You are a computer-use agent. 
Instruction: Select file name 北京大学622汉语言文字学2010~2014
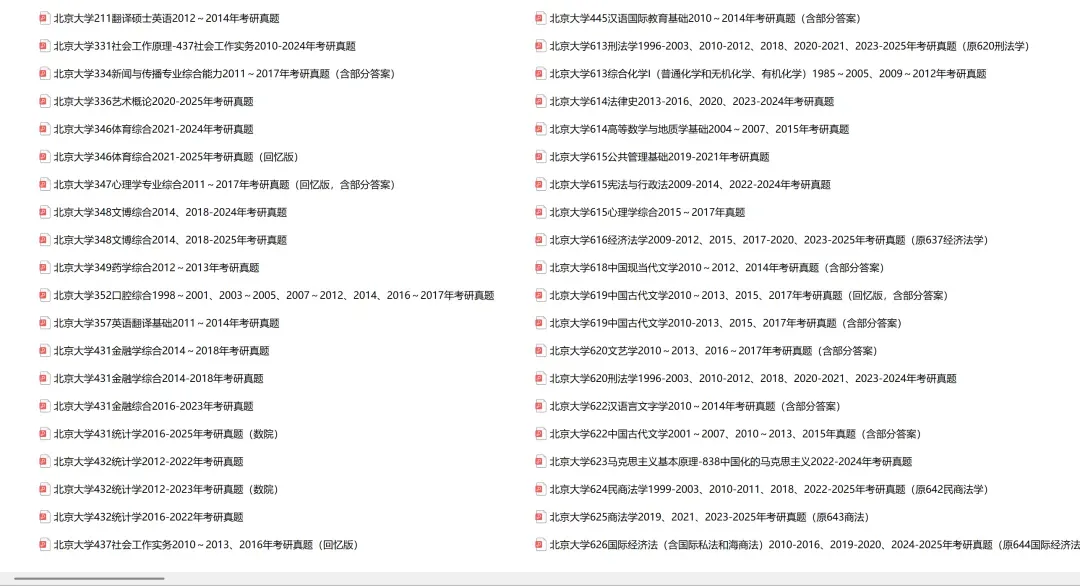[696, 406]
